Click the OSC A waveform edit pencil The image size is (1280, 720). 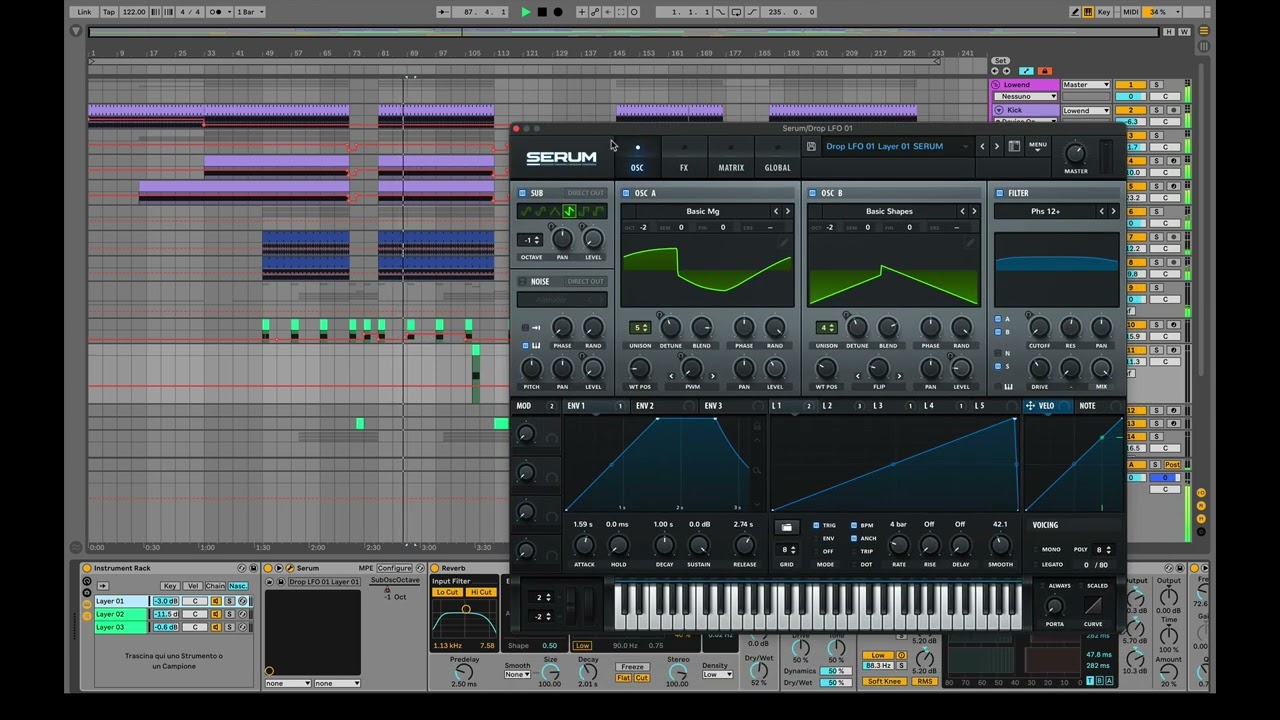pyautogui.click(x=784, y=242)
